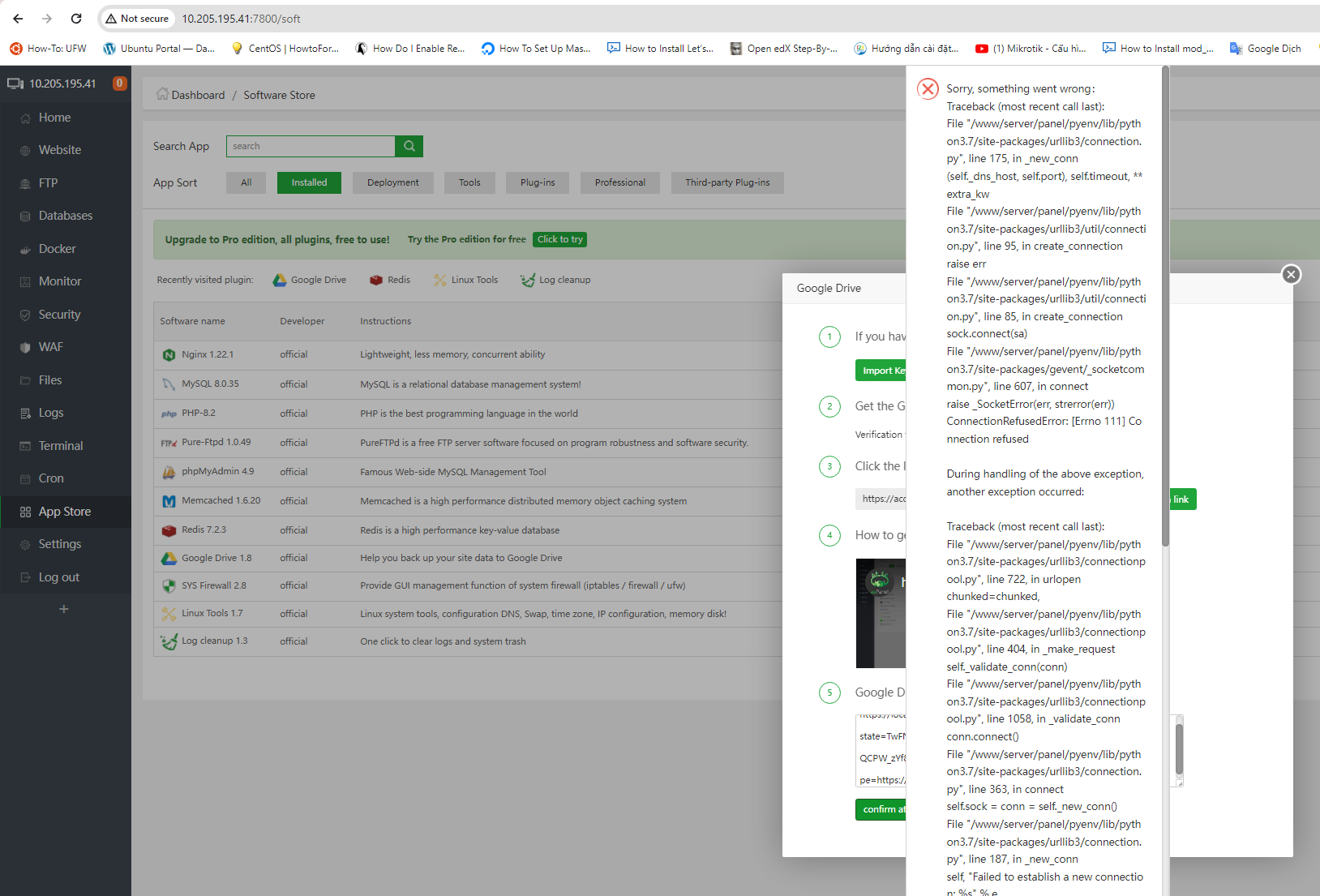Open Databases in the sidebar
Screen dimensions: 1320x896
(66, 216)
